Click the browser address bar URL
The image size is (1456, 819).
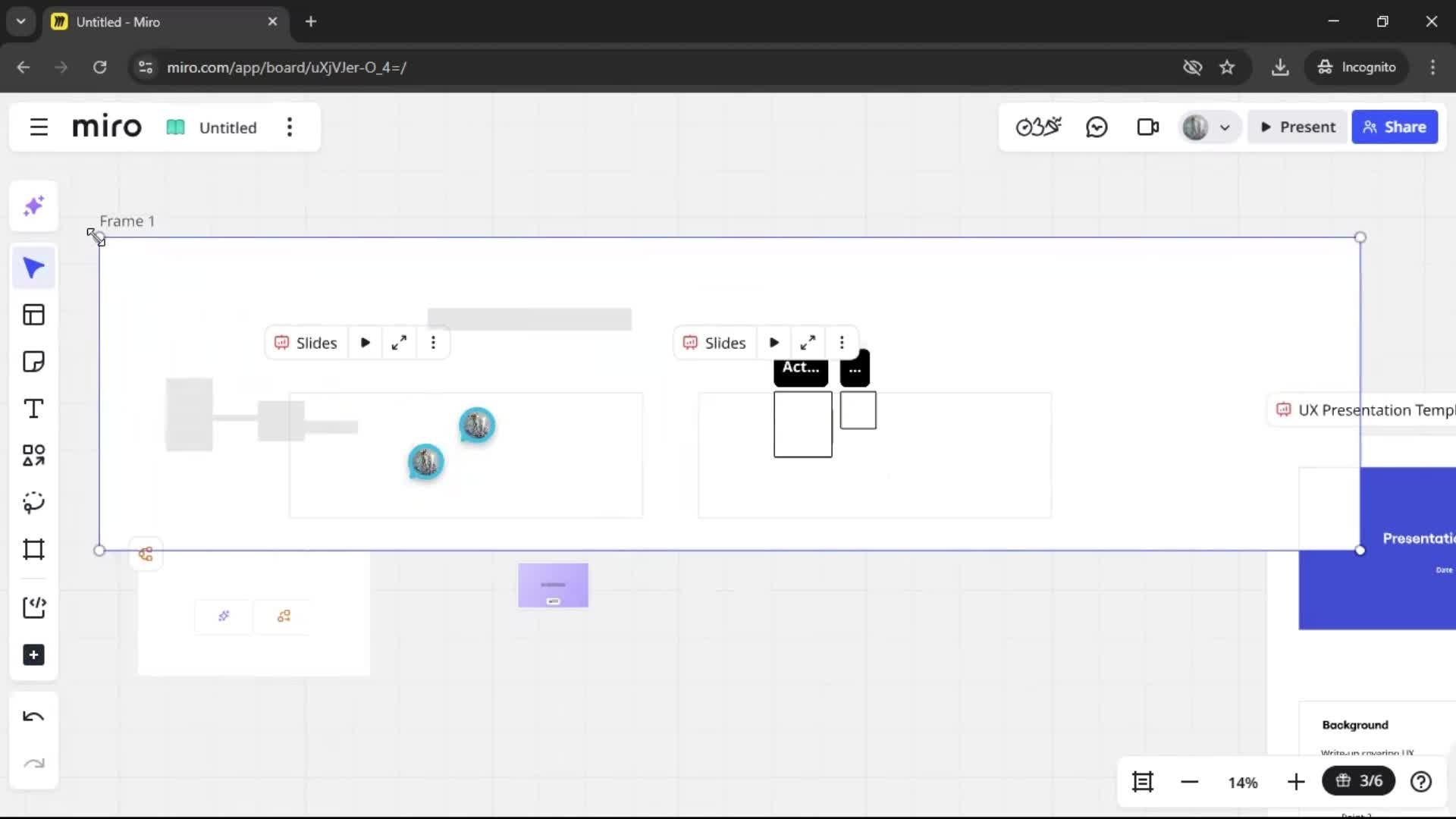click(287, 67)
